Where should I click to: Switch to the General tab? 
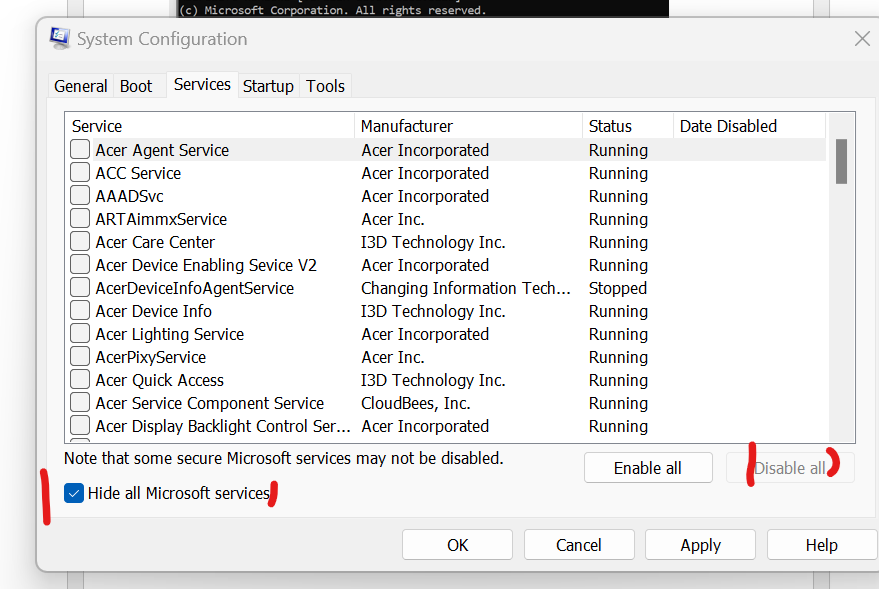coord(81,86)
